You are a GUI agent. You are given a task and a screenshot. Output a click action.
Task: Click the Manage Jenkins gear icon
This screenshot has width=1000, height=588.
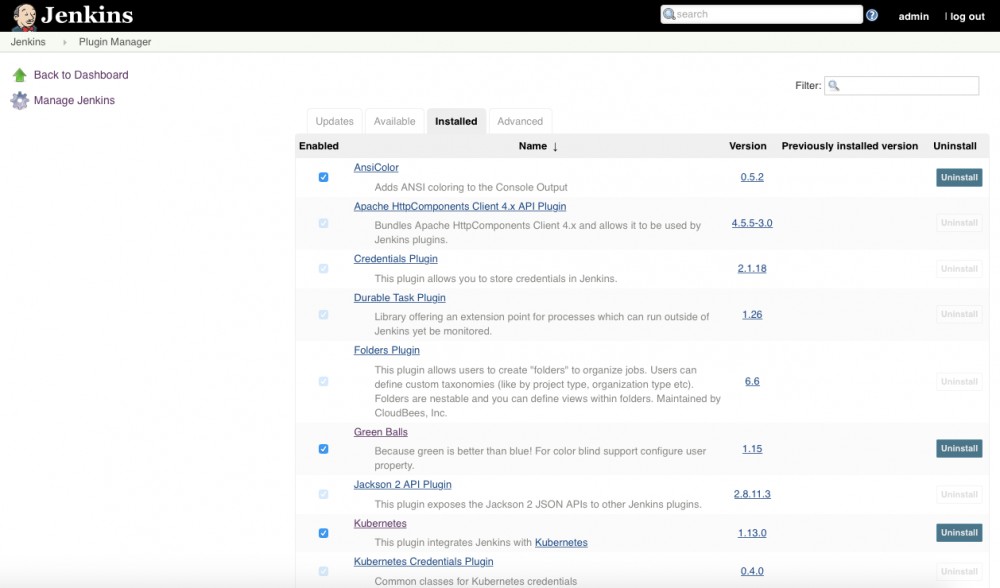19,101
